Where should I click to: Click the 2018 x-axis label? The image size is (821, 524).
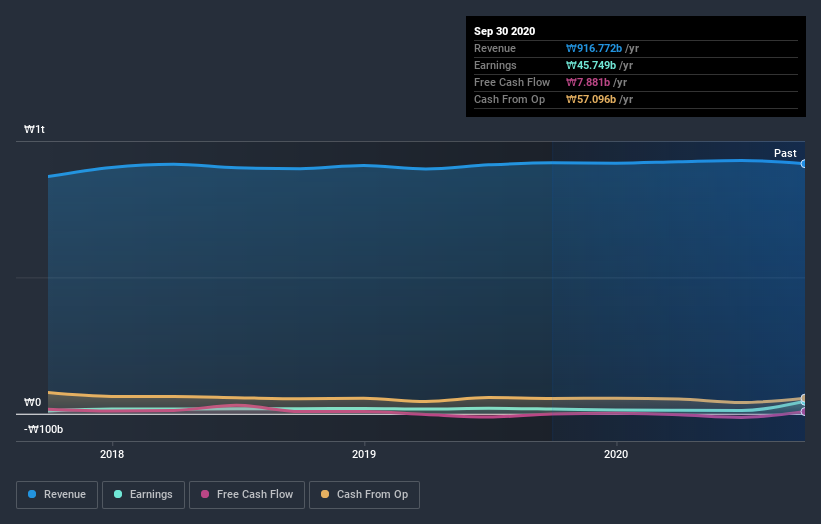[112, 454]
